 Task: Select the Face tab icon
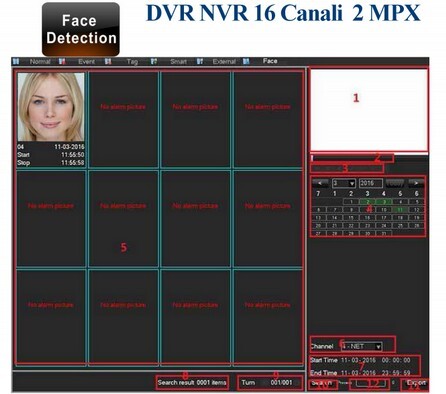coord(246,61)
